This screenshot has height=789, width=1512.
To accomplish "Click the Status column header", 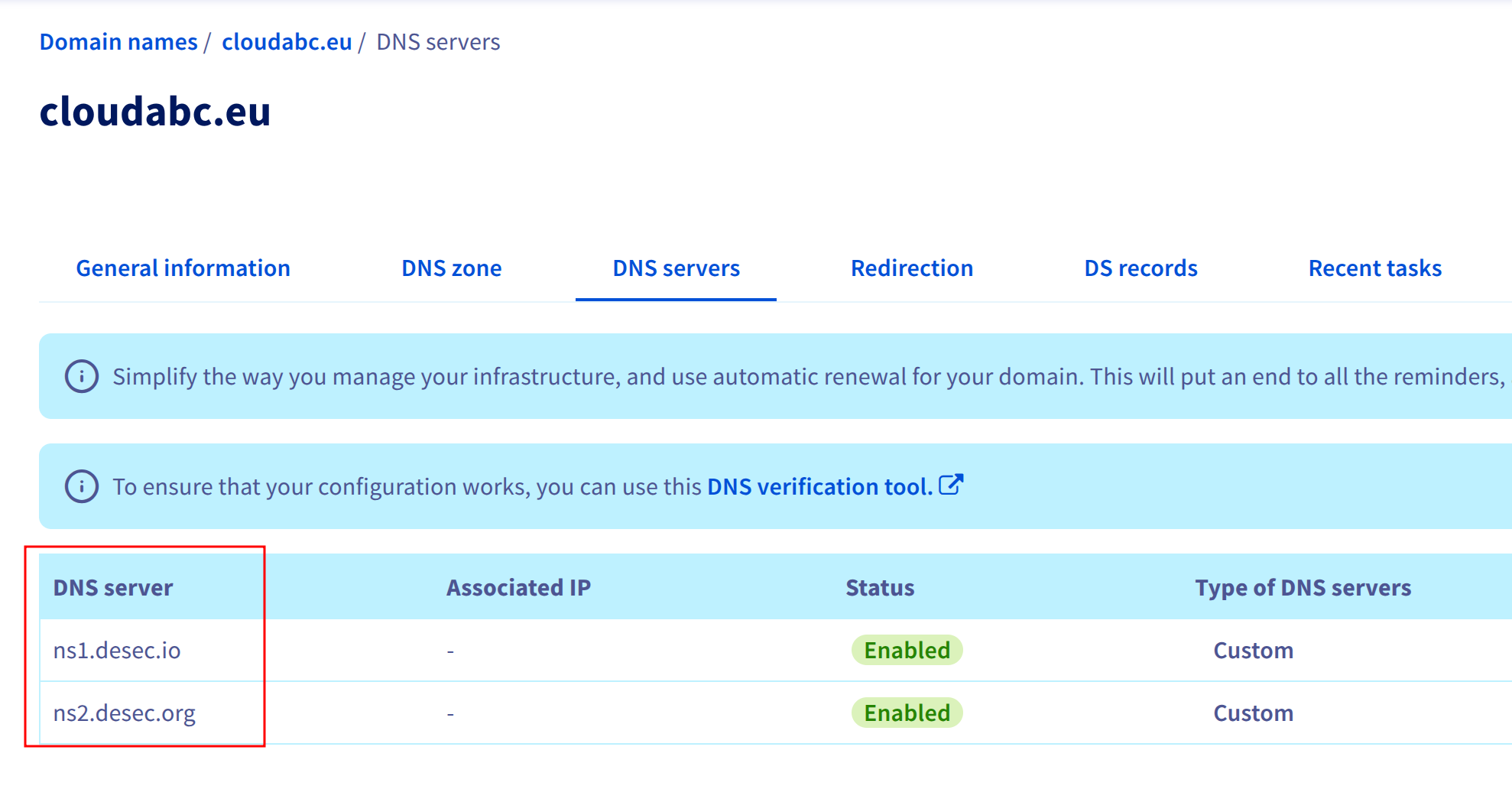I will [x=880, y=587].
